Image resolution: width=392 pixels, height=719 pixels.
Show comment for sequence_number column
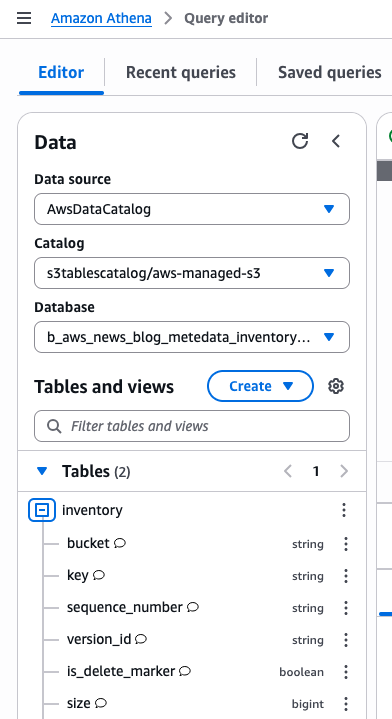[193, 607]
